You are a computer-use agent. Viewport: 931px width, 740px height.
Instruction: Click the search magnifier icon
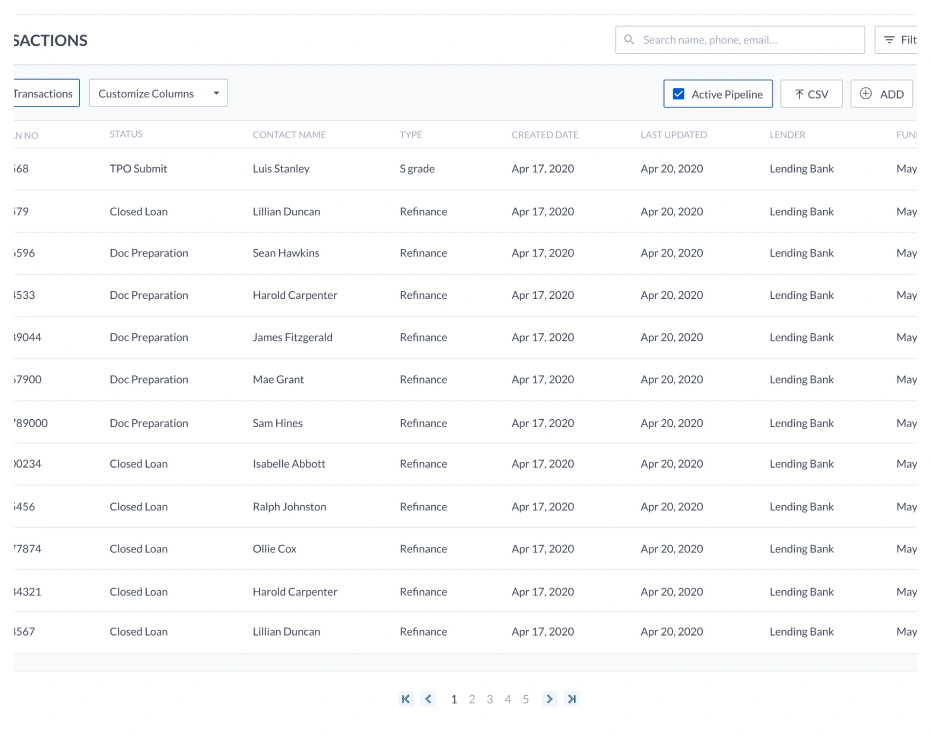click(629, 40)
